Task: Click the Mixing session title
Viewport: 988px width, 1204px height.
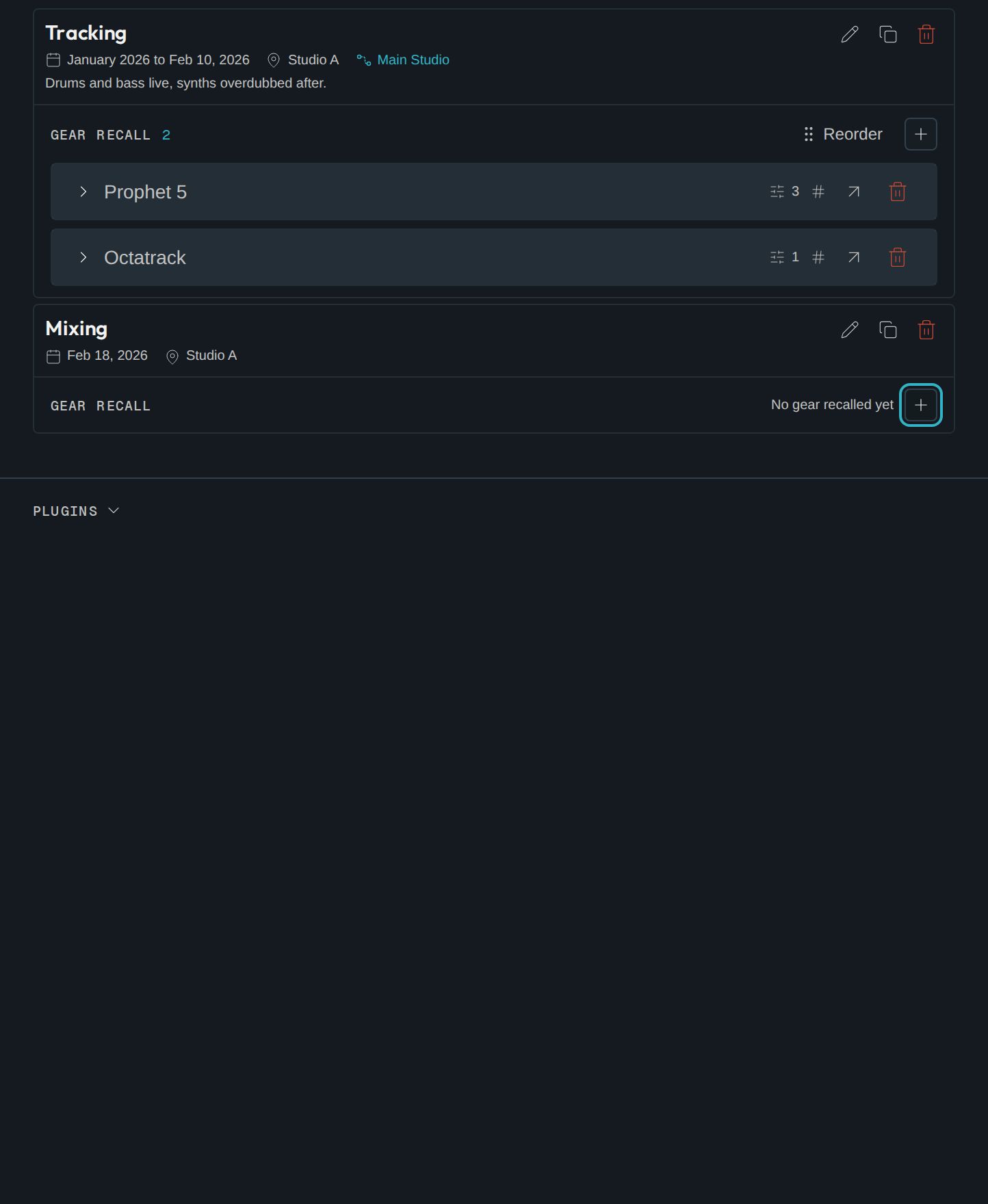Action: 76,328
